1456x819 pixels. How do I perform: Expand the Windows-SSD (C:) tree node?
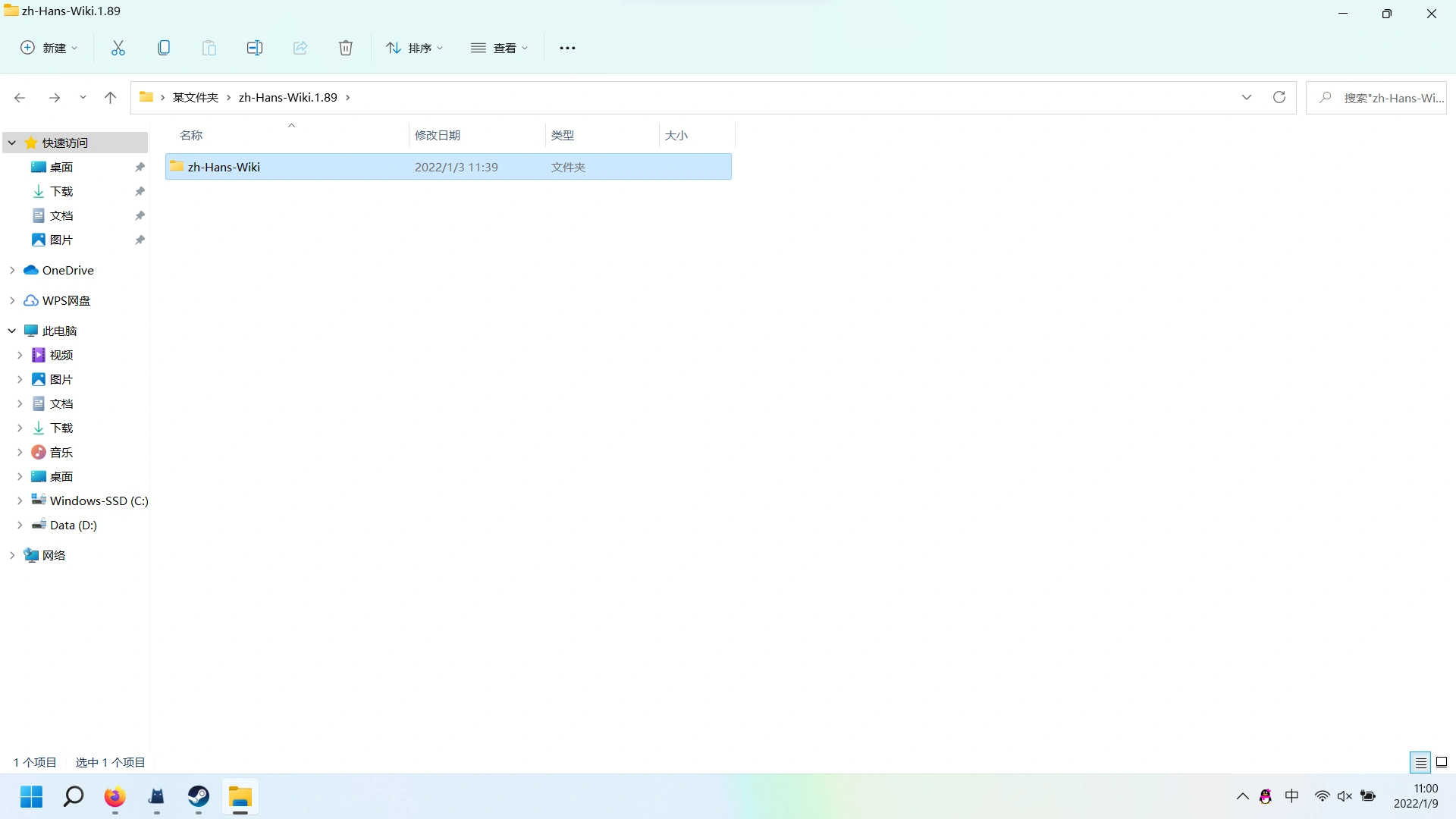coord(20,500)
